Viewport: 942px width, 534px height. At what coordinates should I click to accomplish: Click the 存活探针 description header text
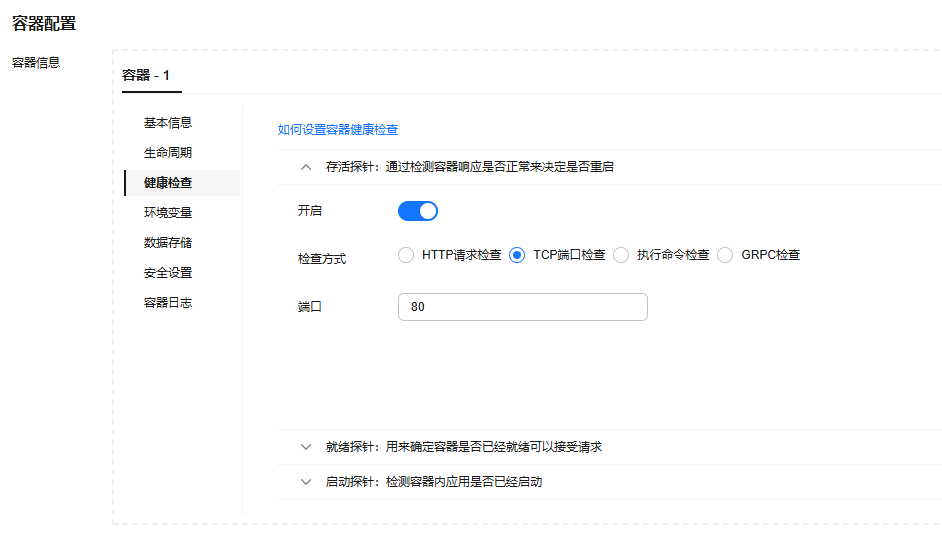[470, 167]
